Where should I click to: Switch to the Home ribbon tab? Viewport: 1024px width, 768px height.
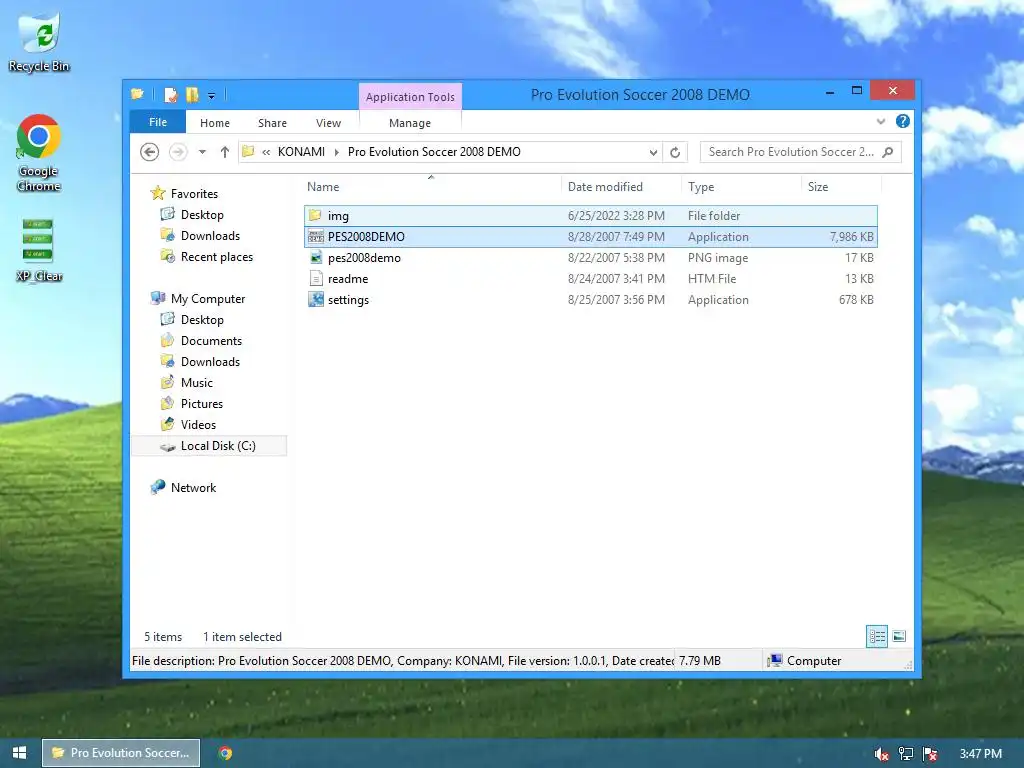(x=215, y=123)
